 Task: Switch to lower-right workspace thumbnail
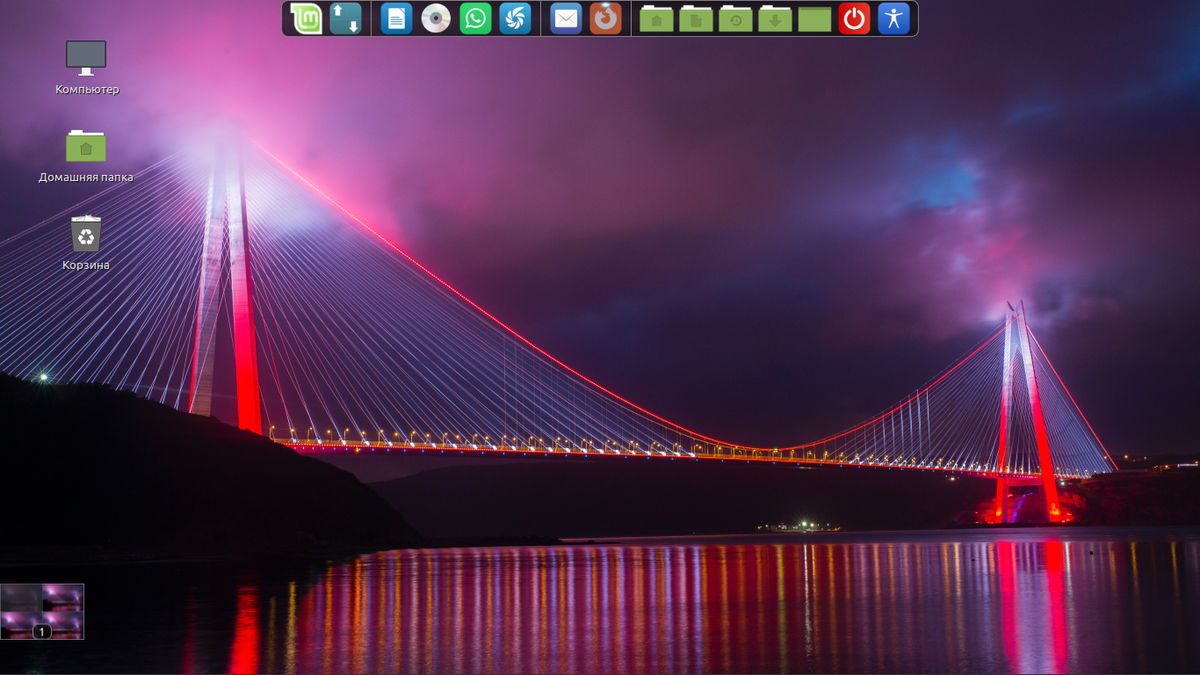(x=63, y=626)
